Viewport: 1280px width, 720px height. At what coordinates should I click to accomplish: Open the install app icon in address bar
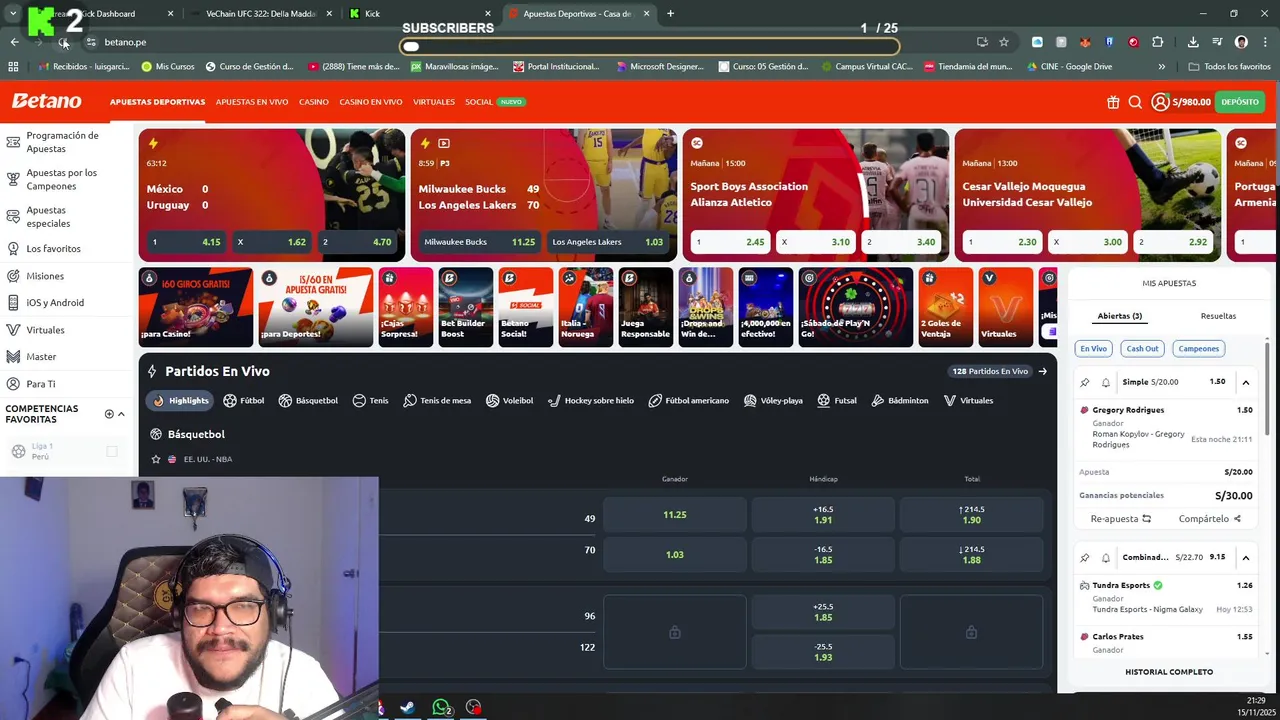click(982, 42)
